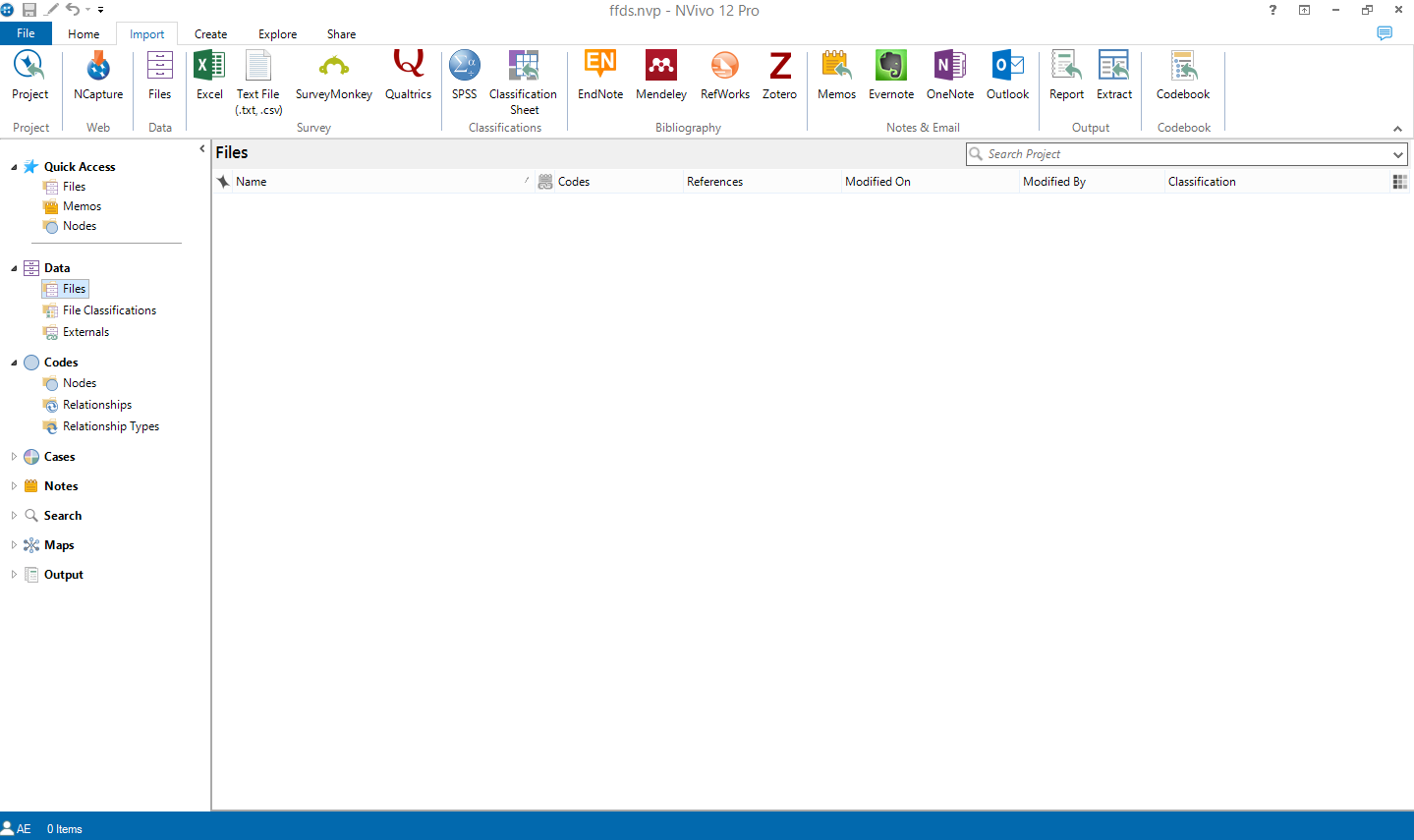Collapse the ribbon with chevron
This screenshot has height=840, width=1414.
point(1397,129)
